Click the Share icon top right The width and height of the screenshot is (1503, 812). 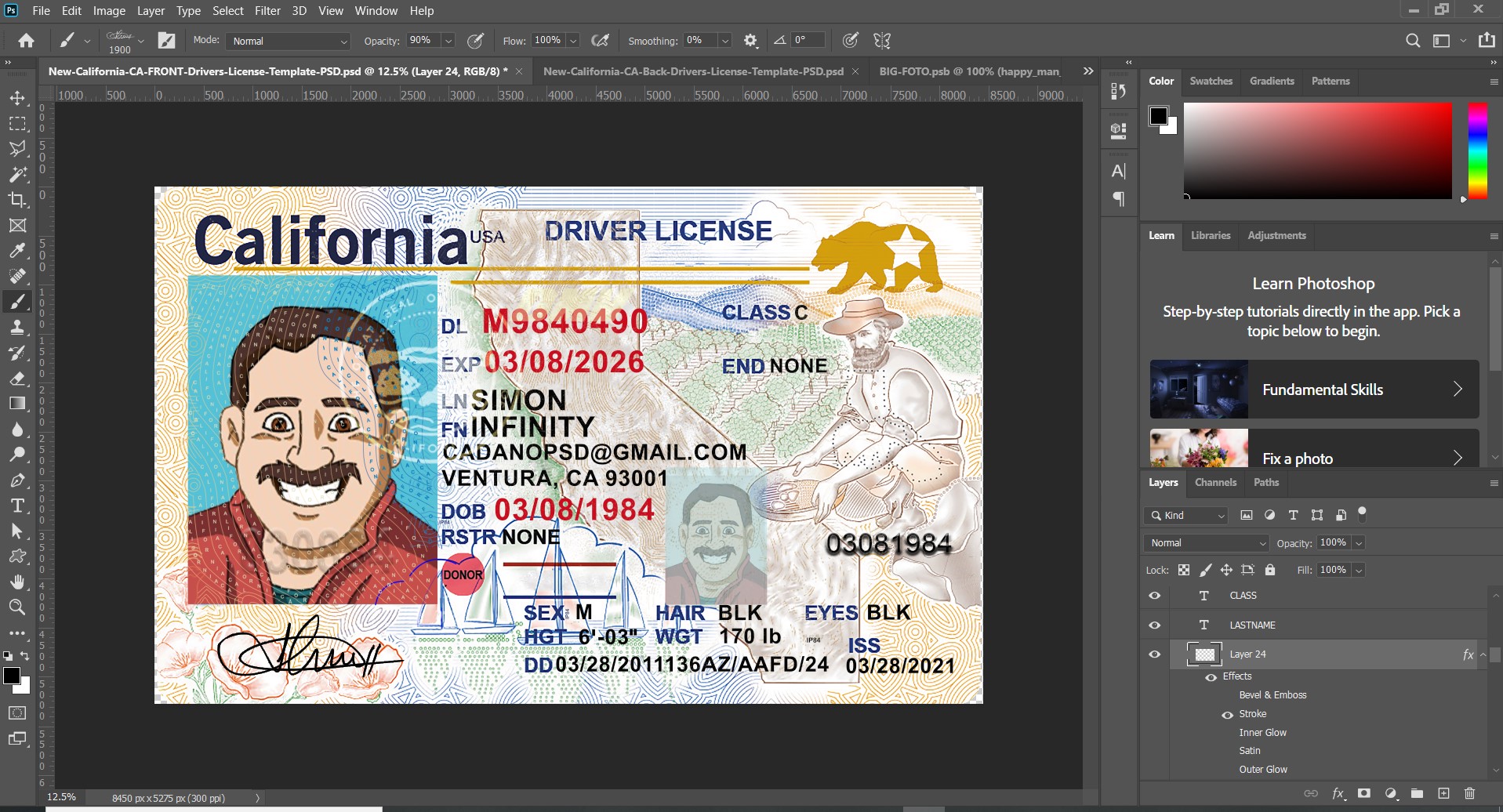1487,40
